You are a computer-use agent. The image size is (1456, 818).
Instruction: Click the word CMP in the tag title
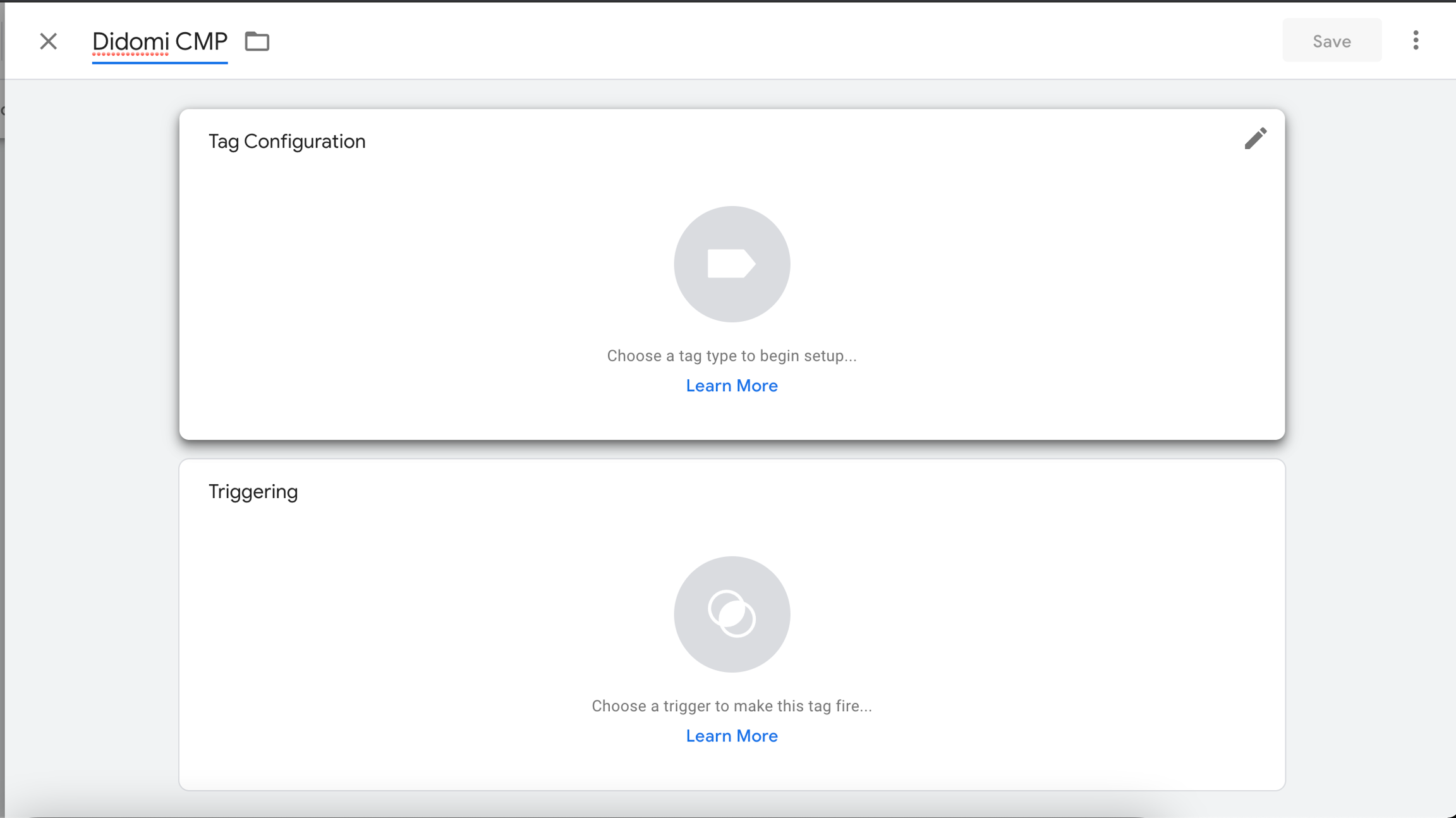click(x=201, y=42)
